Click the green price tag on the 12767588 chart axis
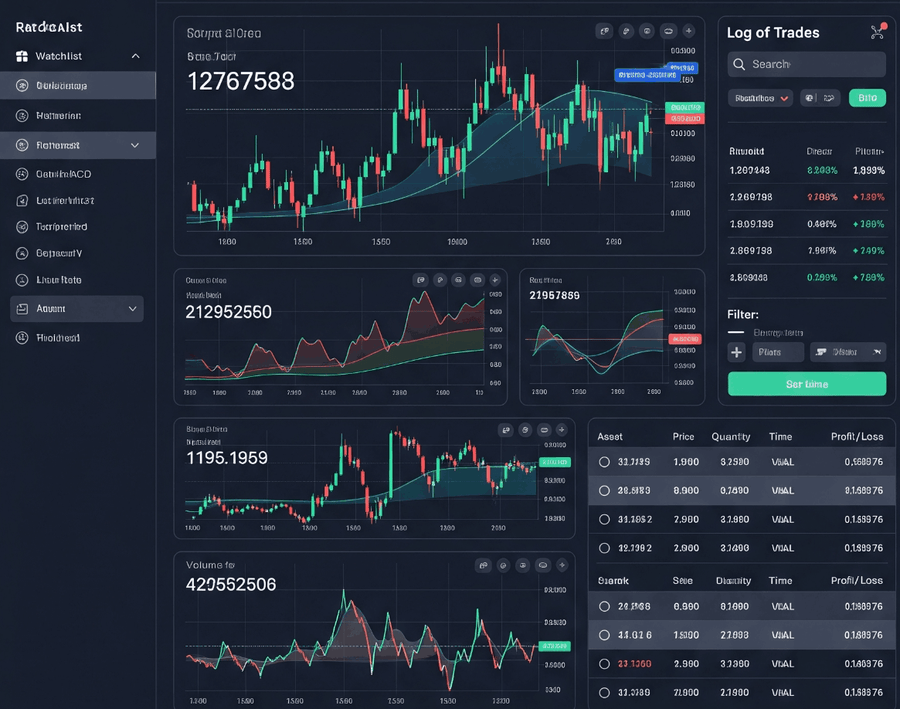 pos(685,107)
